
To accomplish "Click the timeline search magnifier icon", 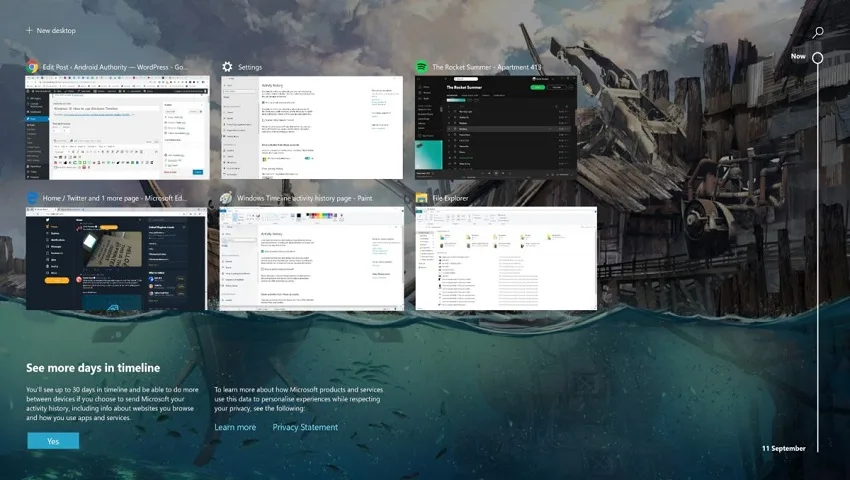I will point(817,33).
